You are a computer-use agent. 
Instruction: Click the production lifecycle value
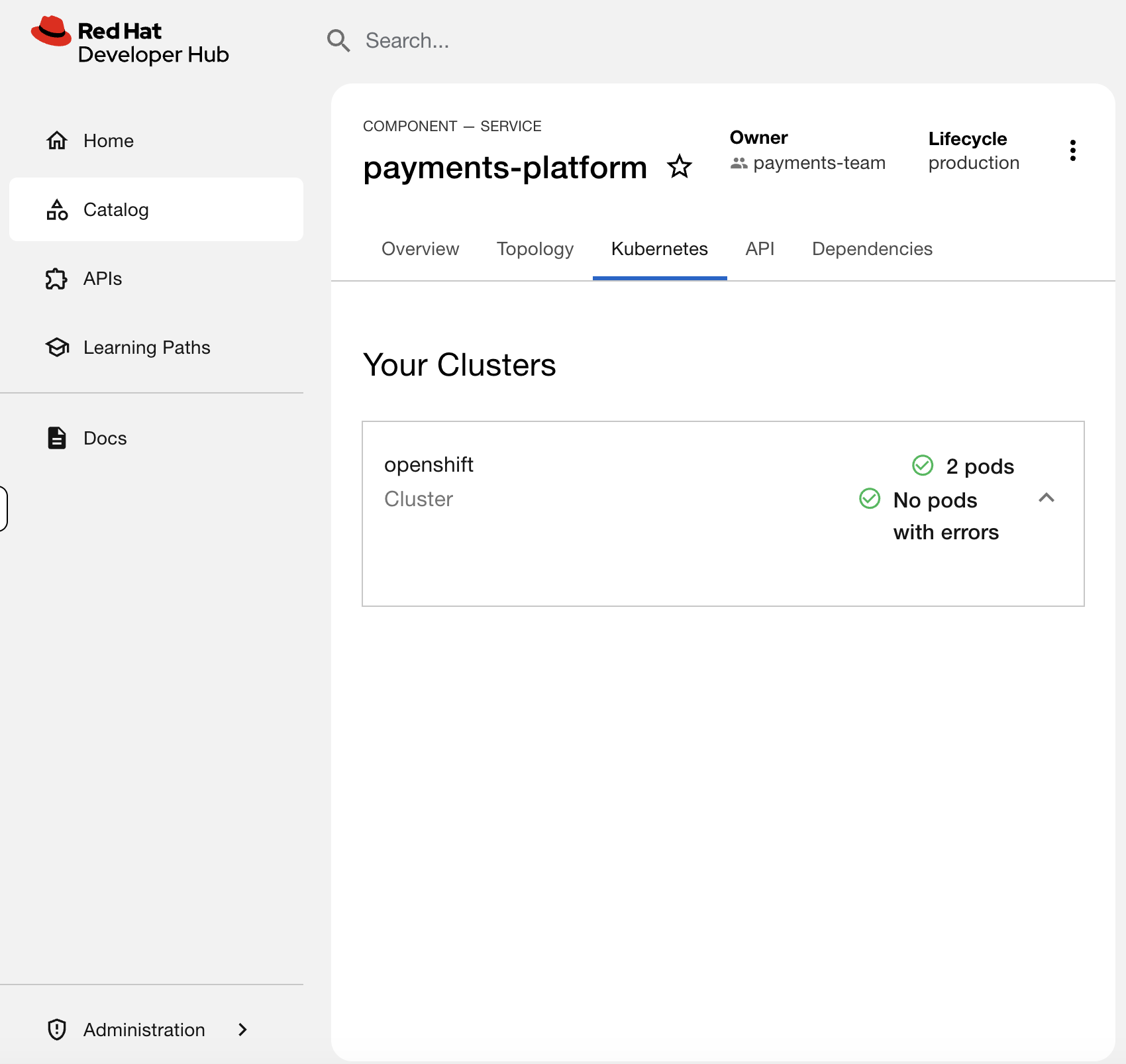pyautogui.click(x=974, y=163)
